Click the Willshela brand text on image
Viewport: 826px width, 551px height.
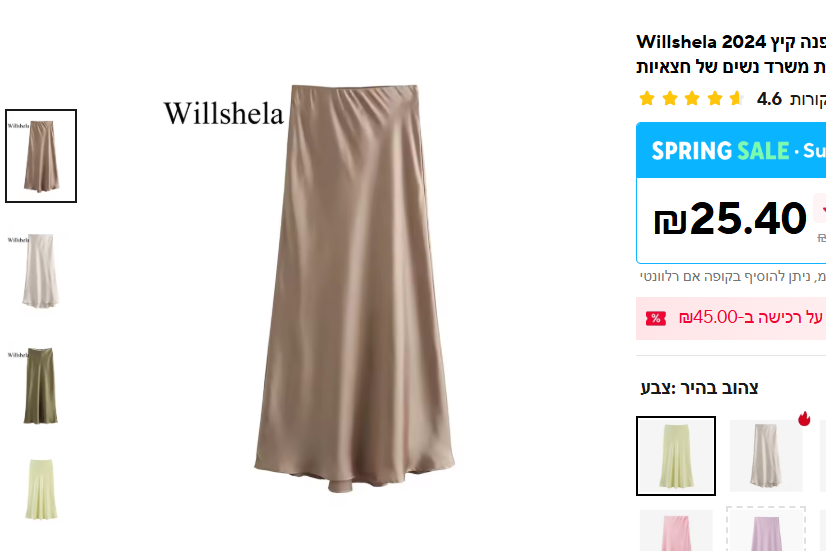[224, 113]
